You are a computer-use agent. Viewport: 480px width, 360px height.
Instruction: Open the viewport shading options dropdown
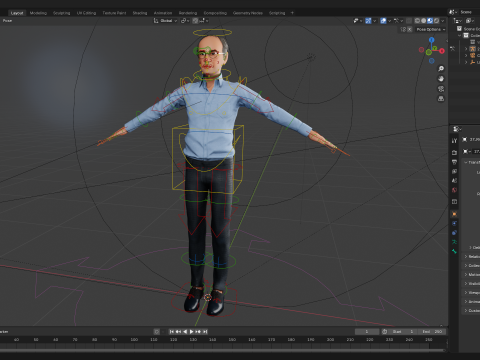pyautogui.click(x=443, y=21)
